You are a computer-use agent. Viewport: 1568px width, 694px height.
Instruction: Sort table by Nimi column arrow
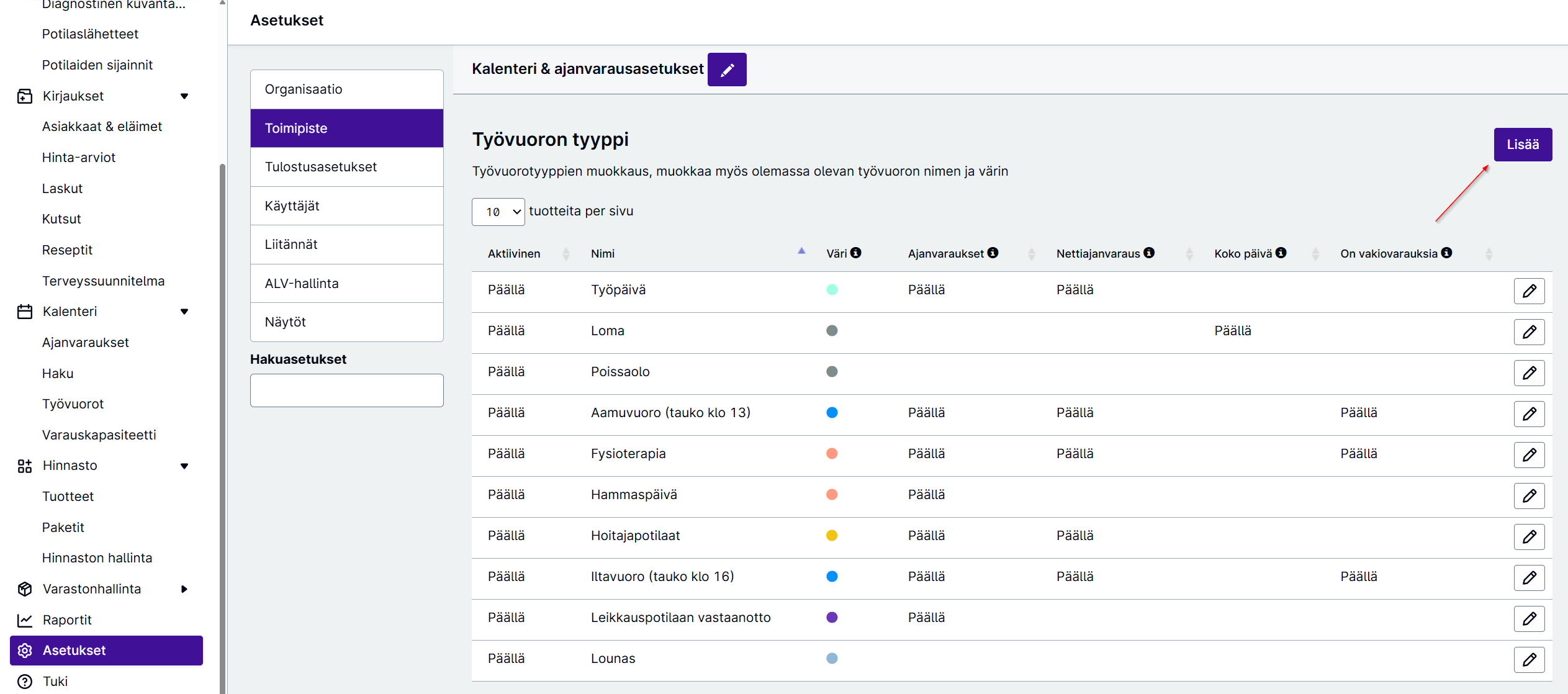pos(801,251)
